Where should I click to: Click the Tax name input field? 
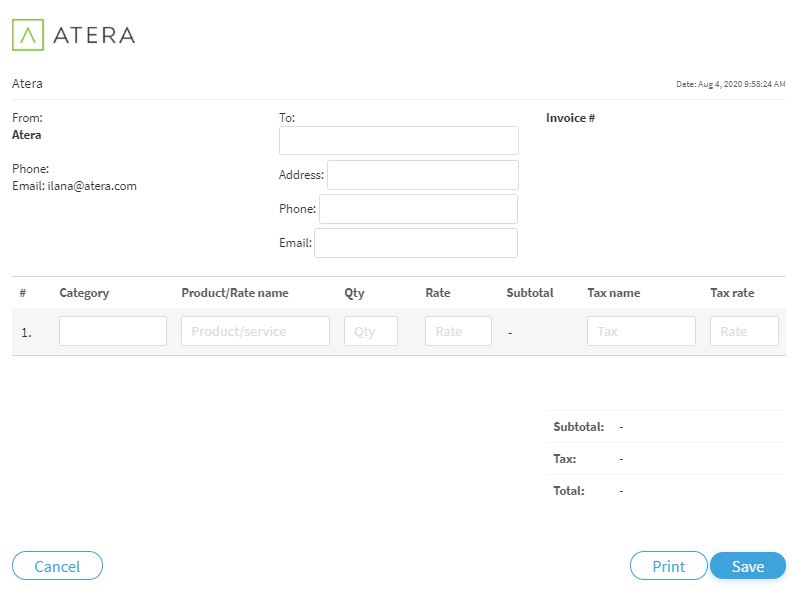pyautogui.click(x=641, y=331)
